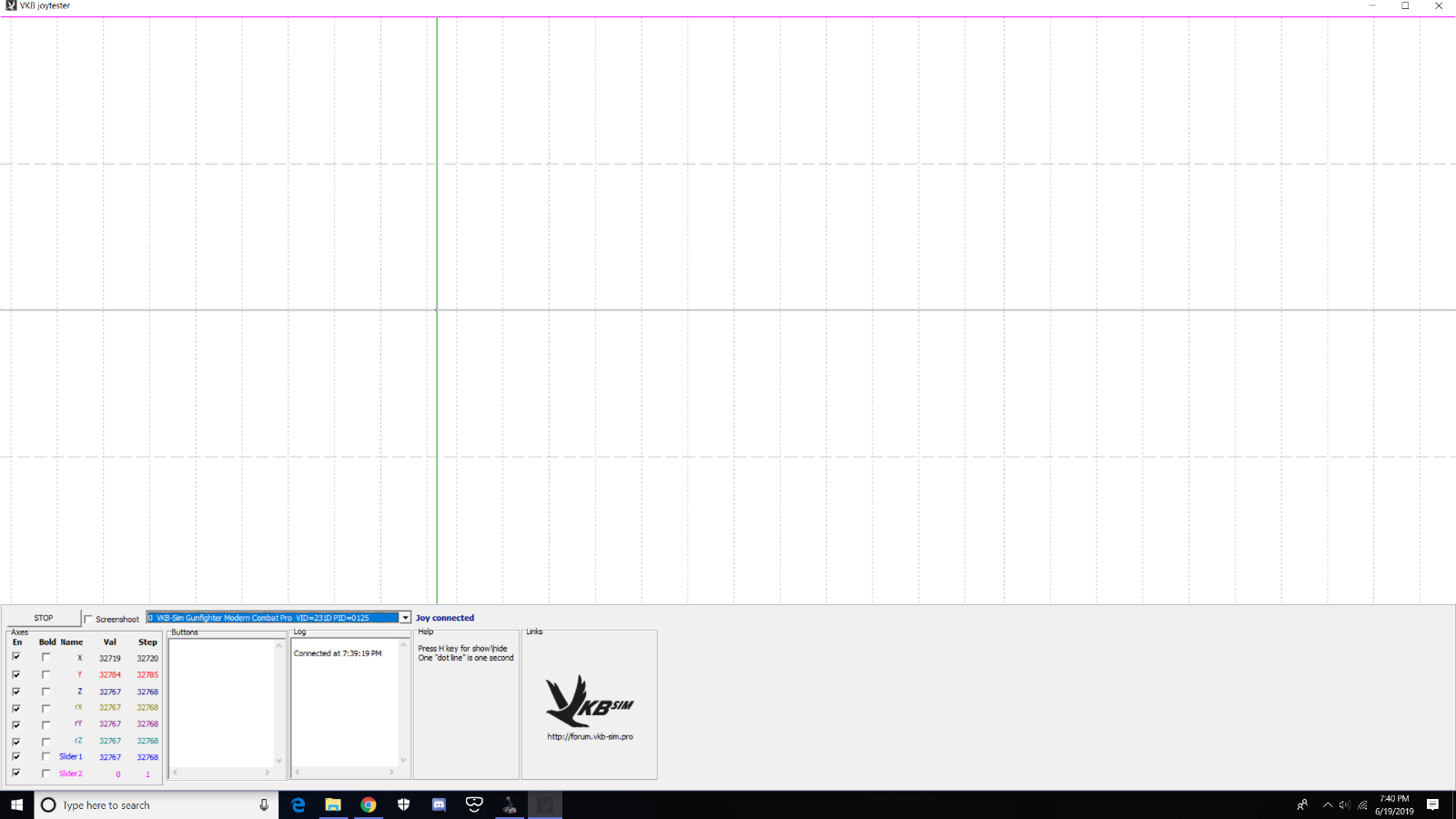Screen dimensions: 1456x819
Task: Minimize the VKB joytester window
Action: 1372,5
